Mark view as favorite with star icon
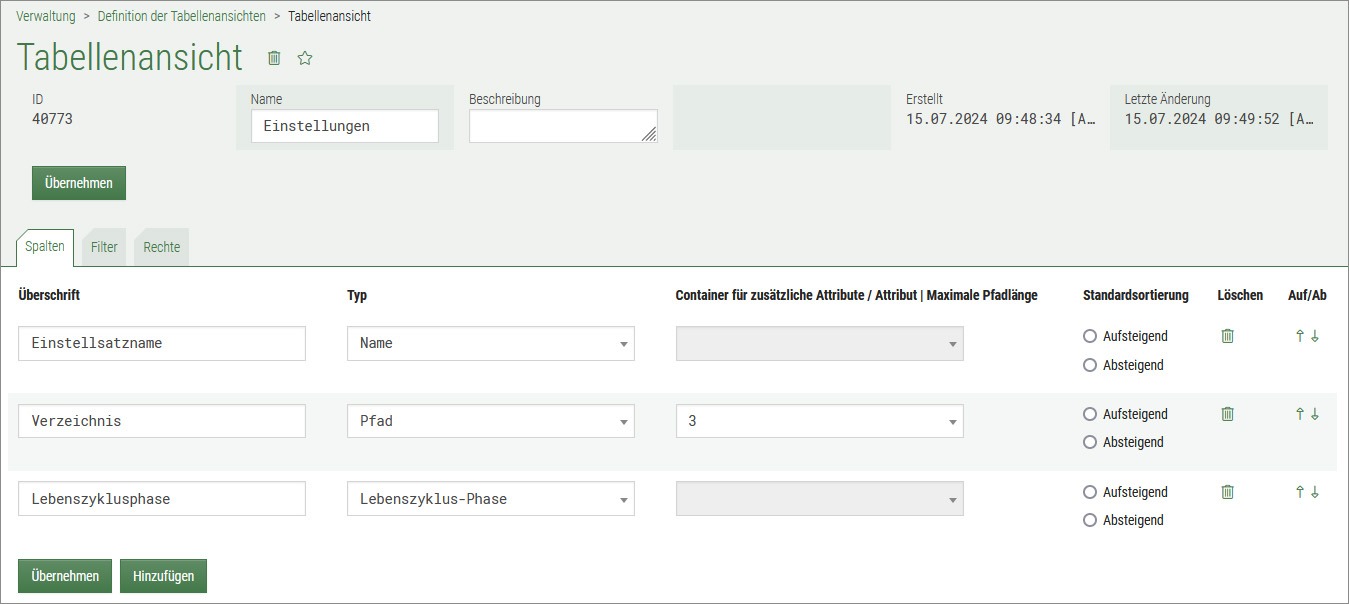The height and width of the screenshot is (604, 1349). tap(305, 58)
